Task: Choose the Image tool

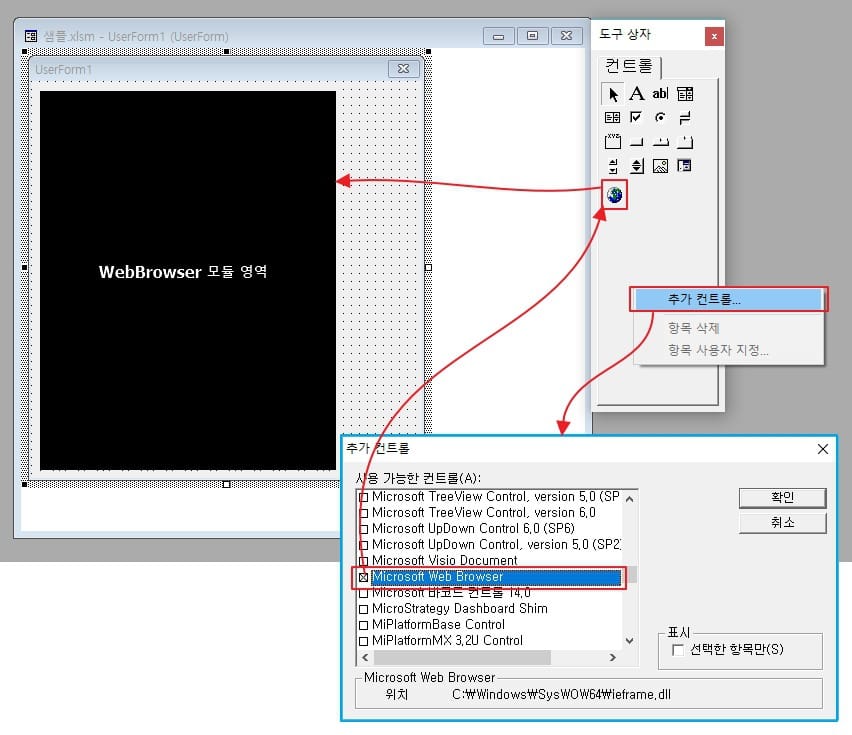Action: (660, 166)
